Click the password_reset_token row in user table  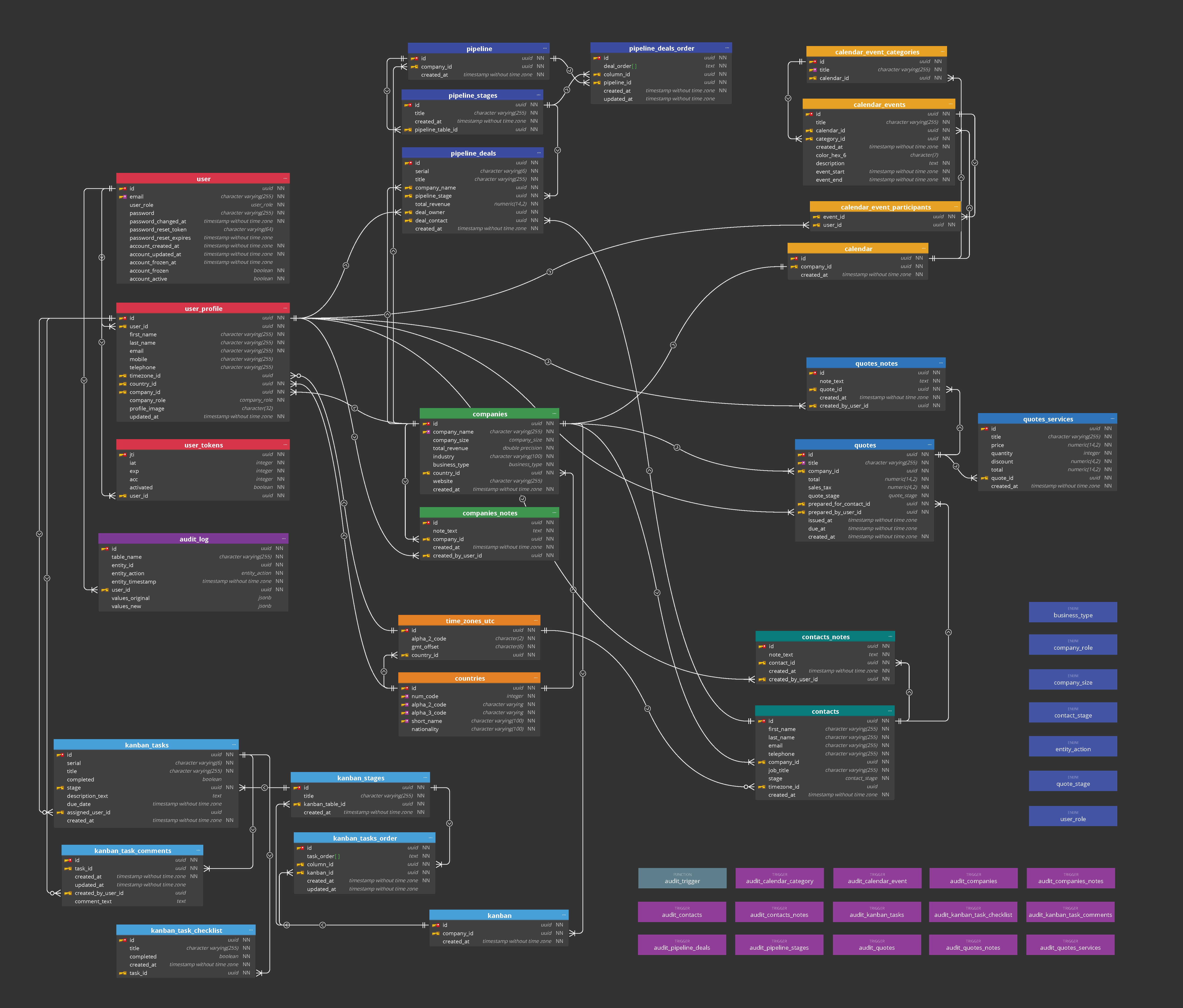pos(203,230)
